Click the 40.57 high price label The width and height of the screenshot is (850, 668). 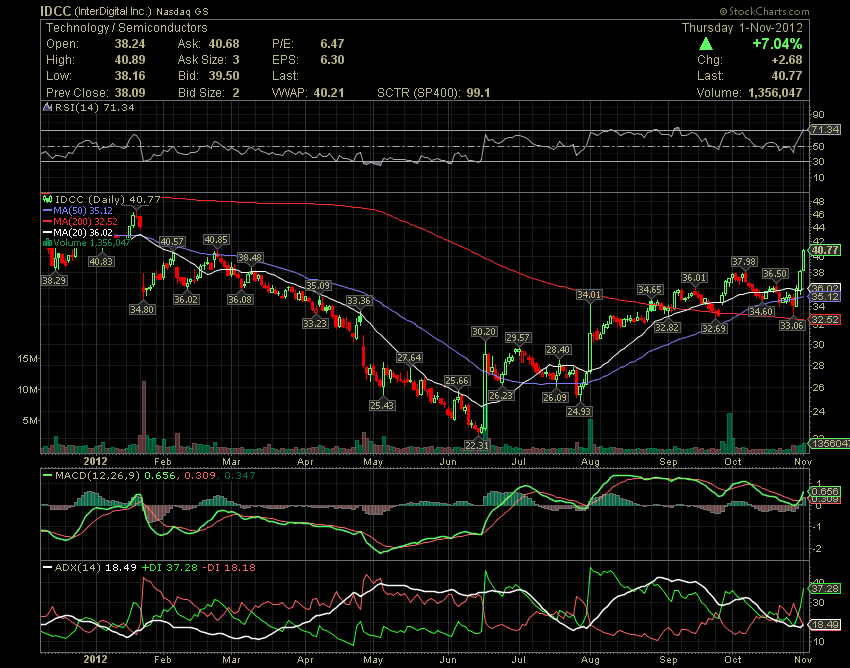tap(172, 241)
